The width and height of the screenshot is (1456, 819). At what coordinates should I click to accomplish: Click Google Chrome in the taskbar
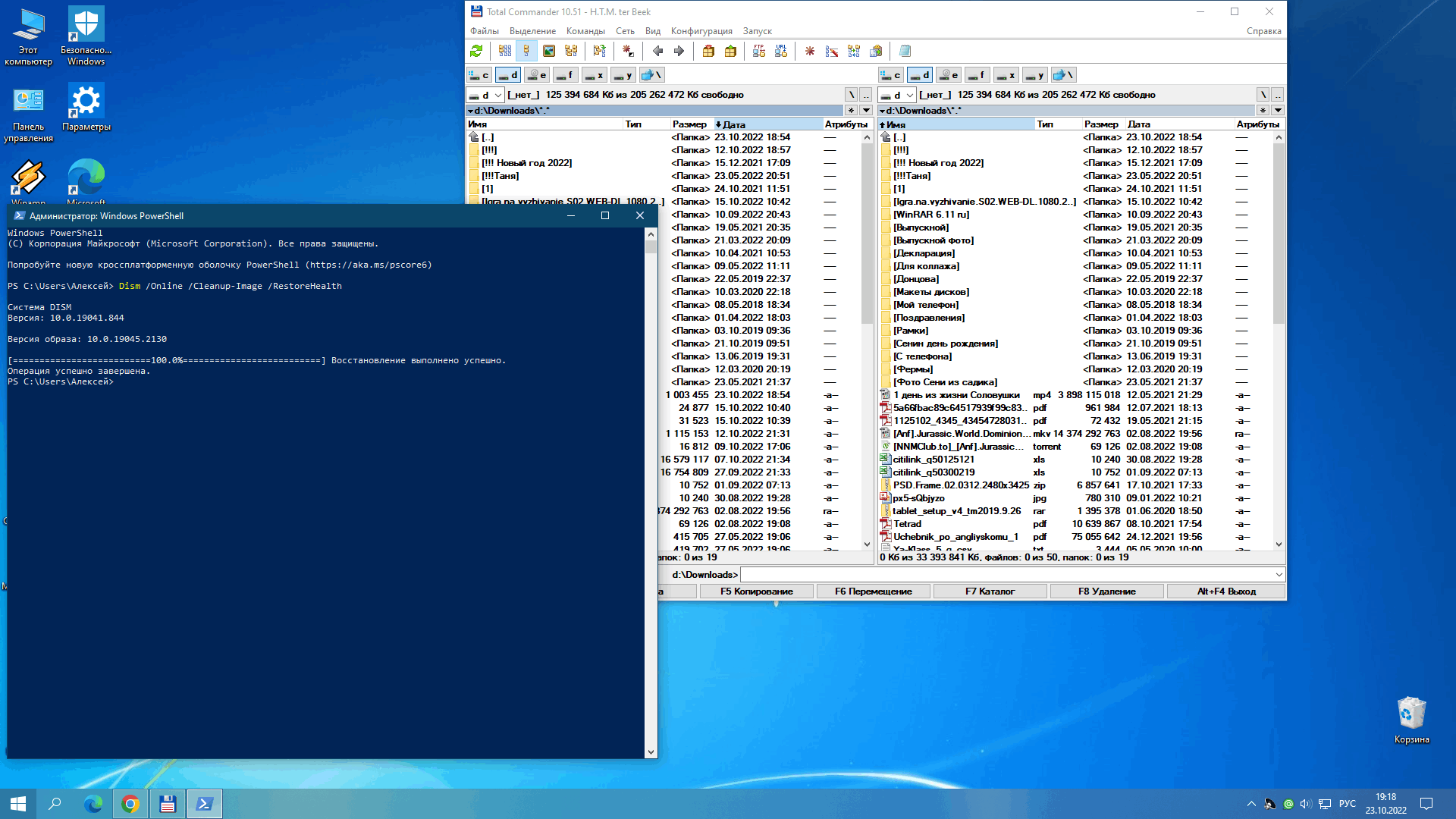[130, 804]
